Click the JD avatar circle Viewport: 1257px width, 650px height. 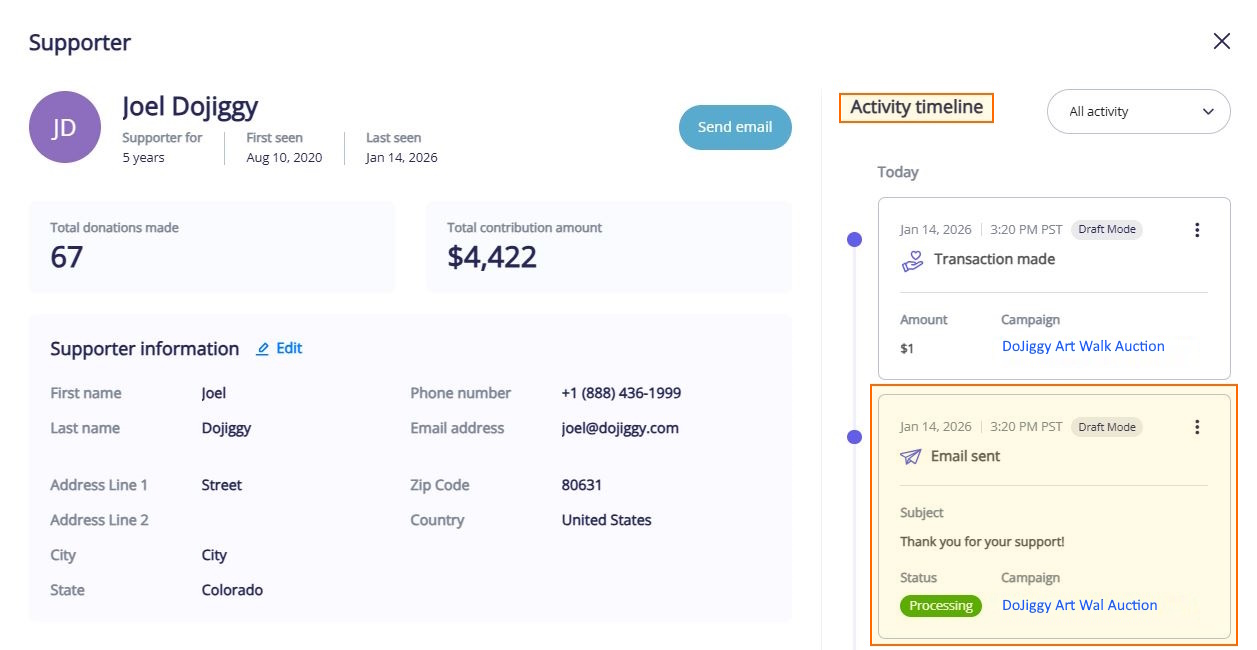click(x=65, y=127)
